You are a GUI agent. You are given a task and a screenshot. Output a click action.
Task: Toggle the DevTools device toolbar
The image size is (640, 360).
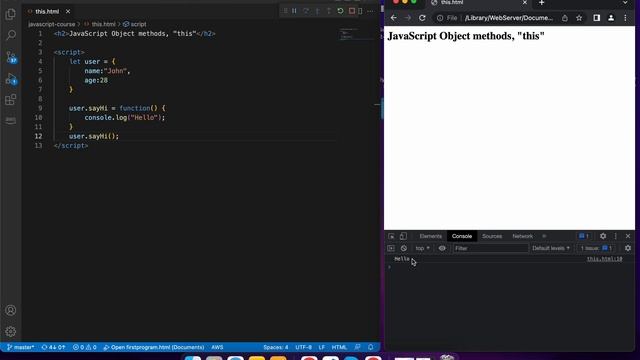click(403, 236)
